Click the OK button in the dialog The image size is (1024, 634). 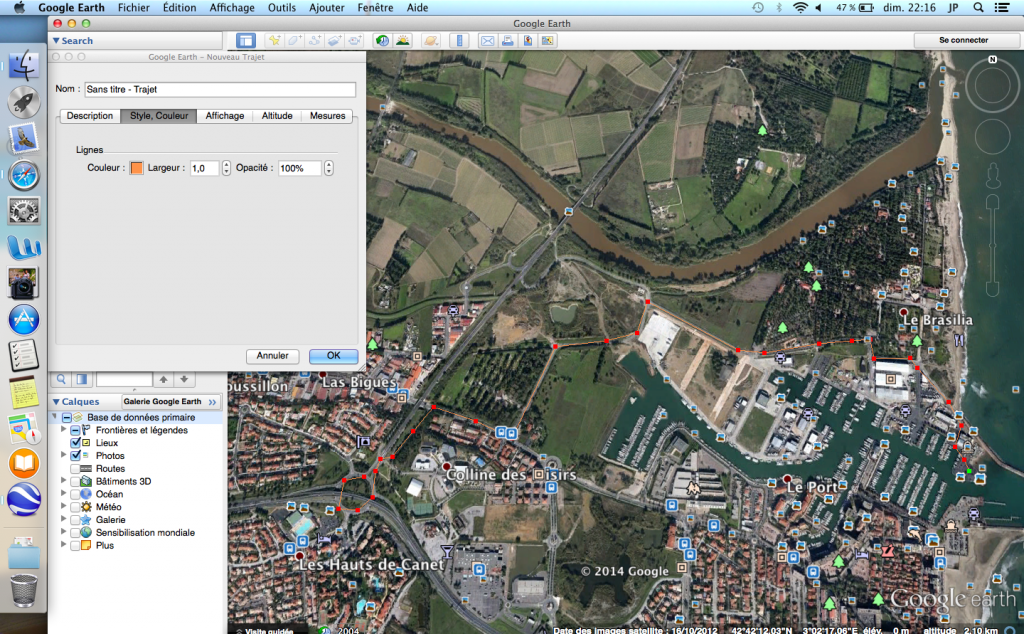click(x=333, y=355)
